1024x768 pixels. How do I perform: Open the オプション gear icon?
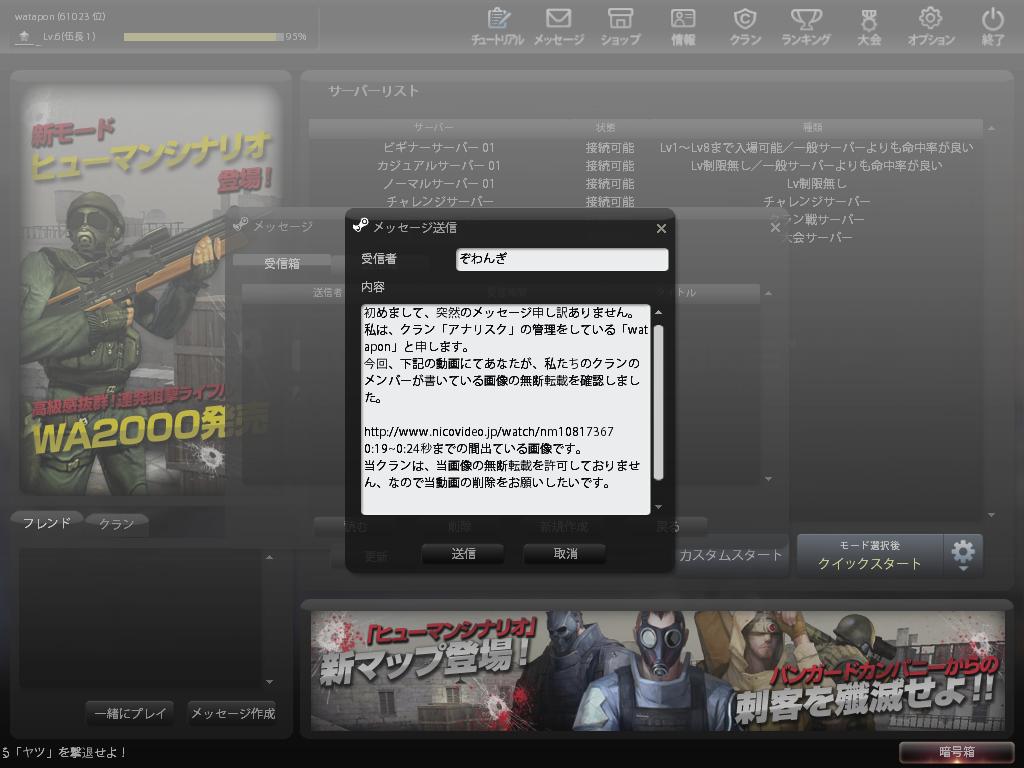[x=931, y=26]
